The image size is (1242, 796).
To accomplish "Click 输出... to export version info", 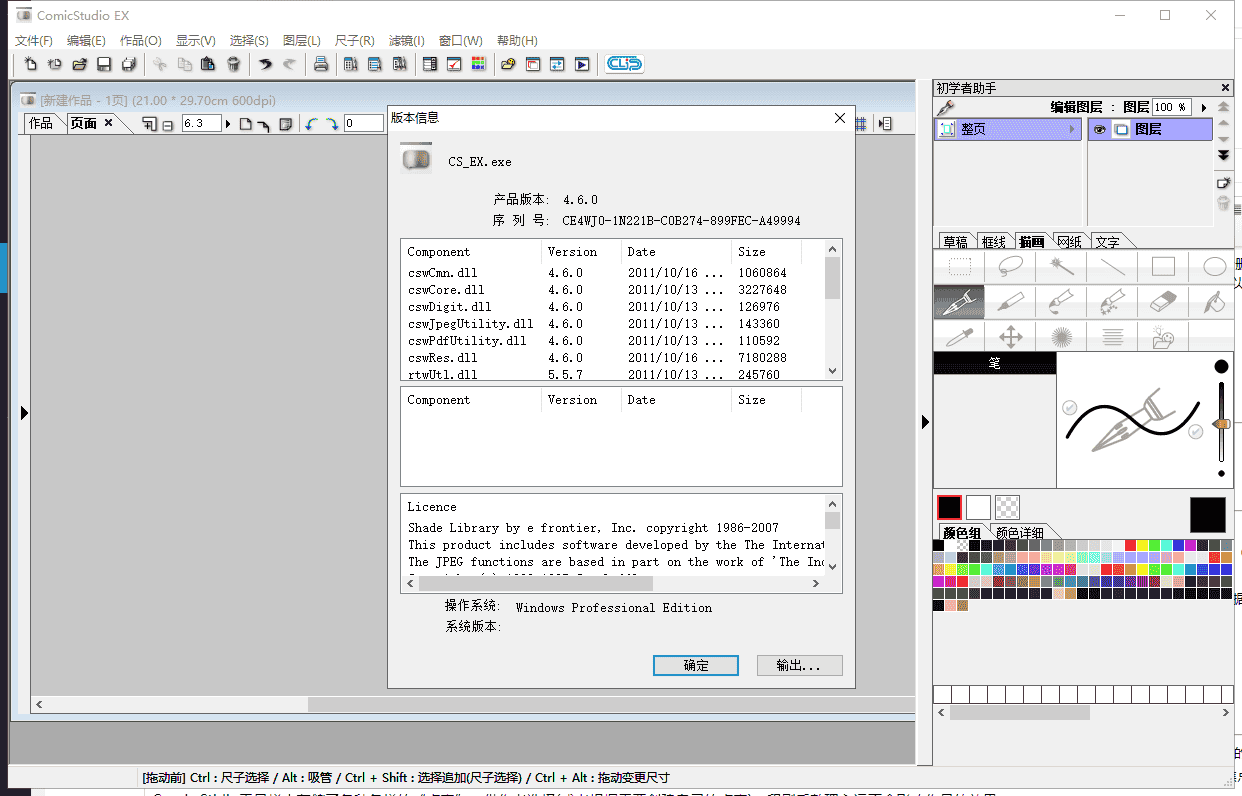I will click(798, 665).
